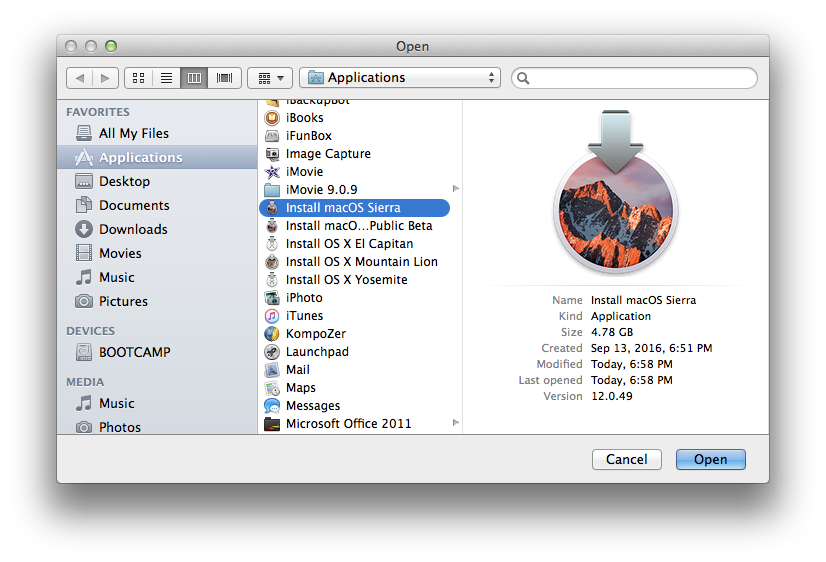Select Applications in sidebar
Image resolution: width=826 pixels, height=562 pixels.
click(x=157, y=157)
